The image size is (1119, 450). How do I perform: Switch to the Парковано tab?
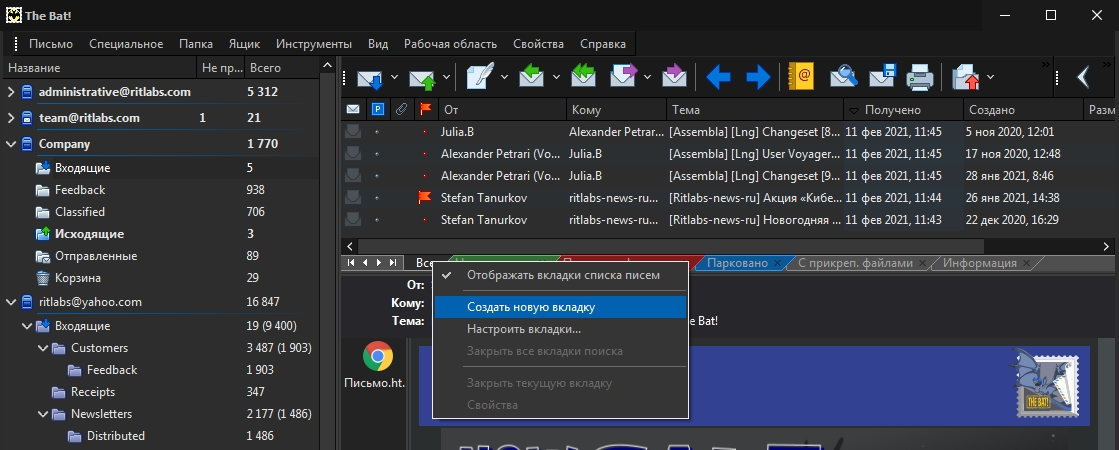pos(736,263)
